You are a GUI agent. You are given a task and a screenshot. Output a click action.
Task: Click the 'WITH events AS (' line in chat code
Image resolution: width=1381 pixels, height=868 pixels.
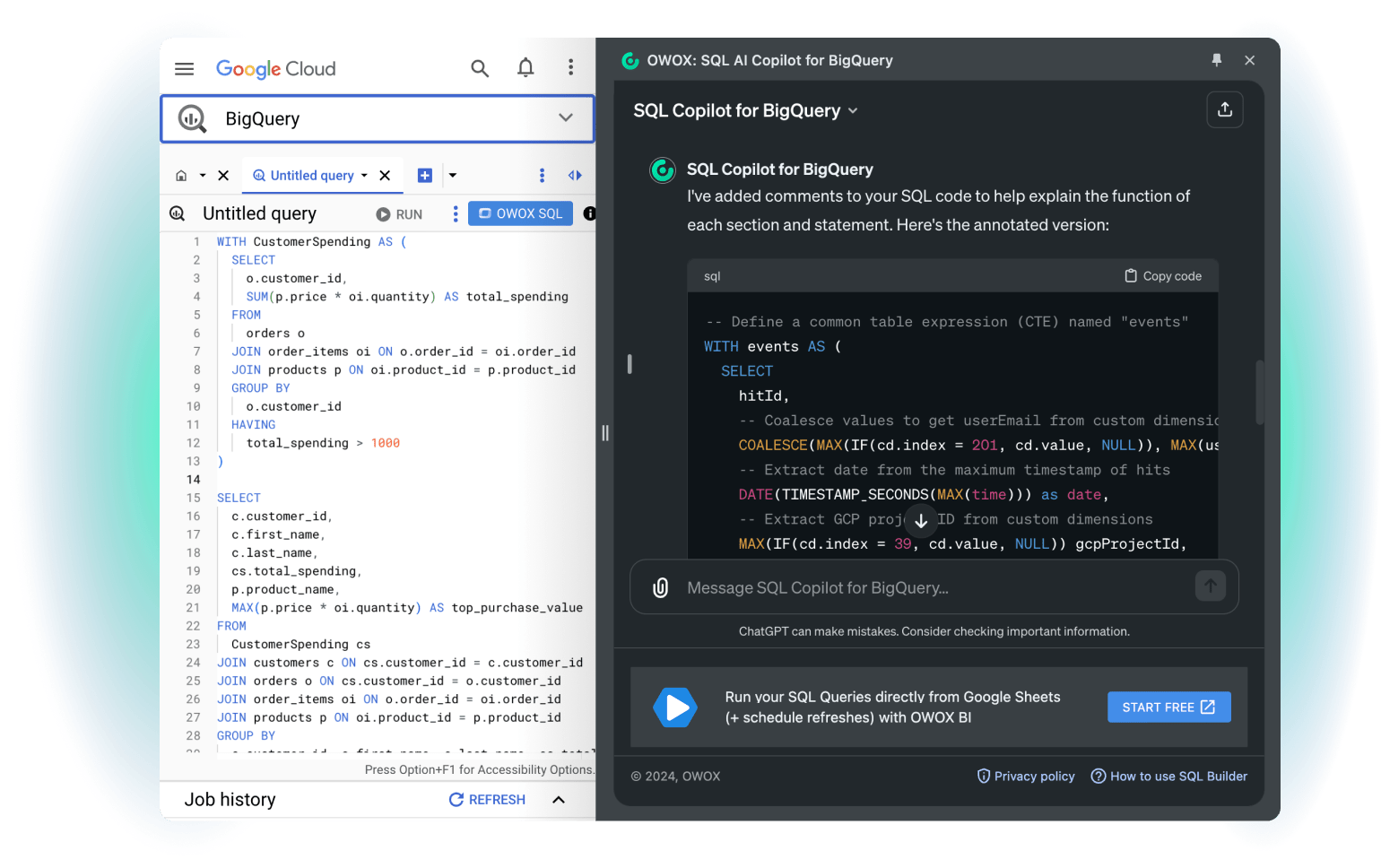pyautogui.click(x=773, y=346)
